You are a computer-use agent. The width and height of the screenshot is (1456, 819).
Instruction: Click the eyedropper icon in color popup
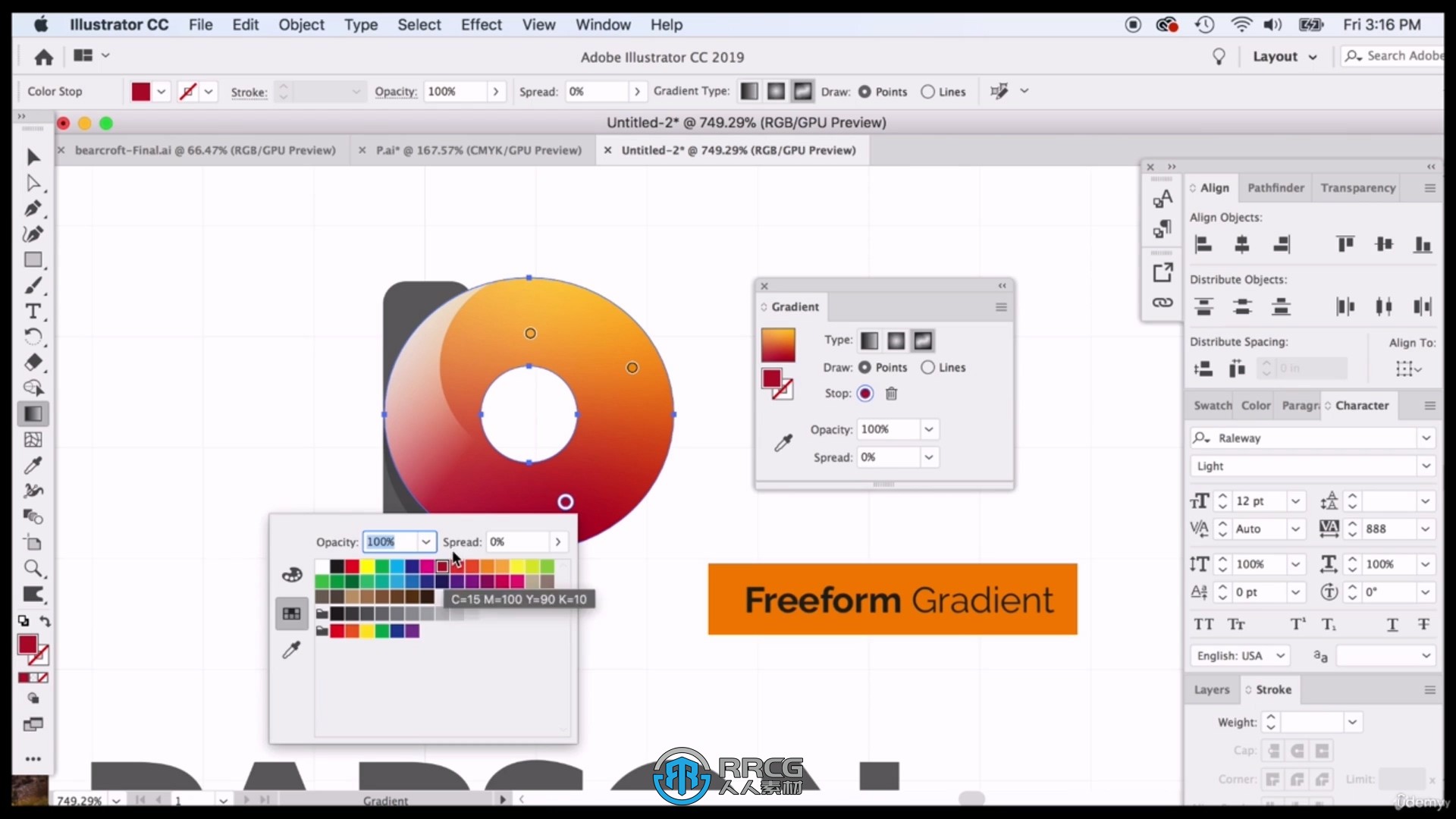[291, 650]
